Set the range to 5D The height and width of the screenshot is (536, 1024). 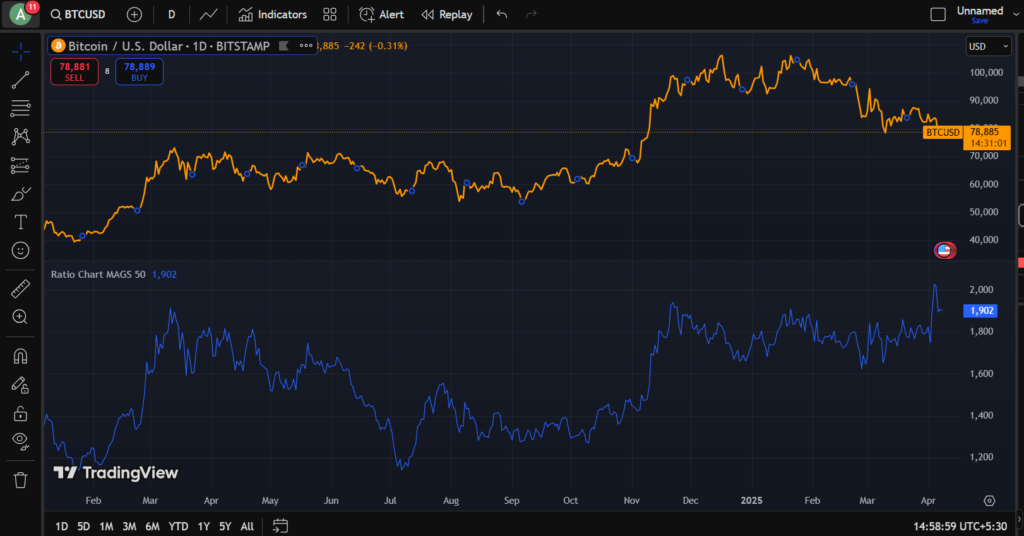coord(84,526)
